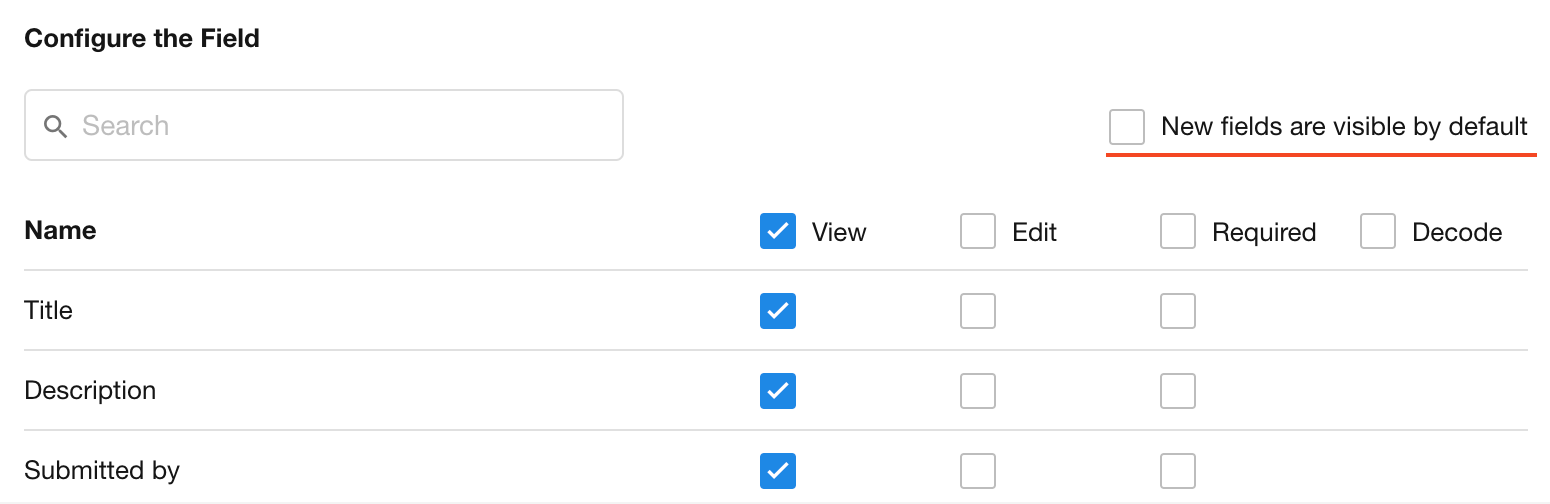Uncheck View for the Description field
This screenshot has height=504, width=1550.
pos(778,391)
